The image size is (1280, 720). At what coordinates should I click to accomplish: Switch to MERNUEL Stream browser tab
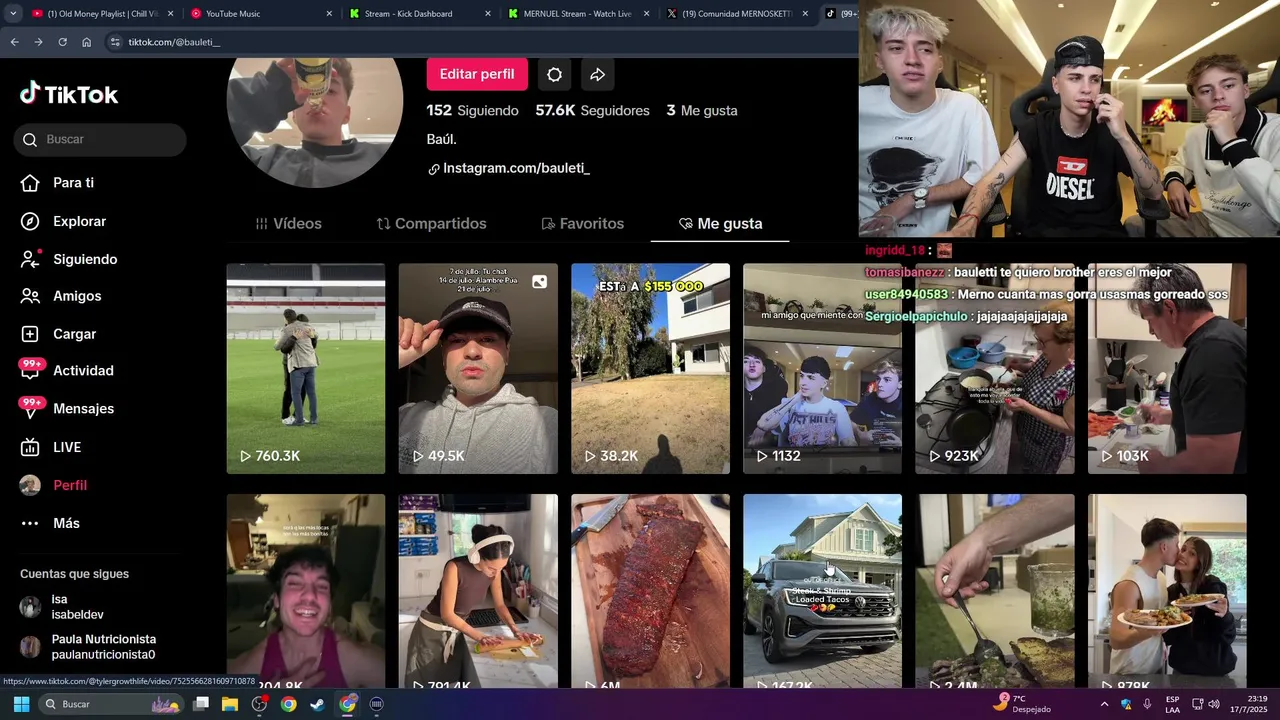point(578,14)
